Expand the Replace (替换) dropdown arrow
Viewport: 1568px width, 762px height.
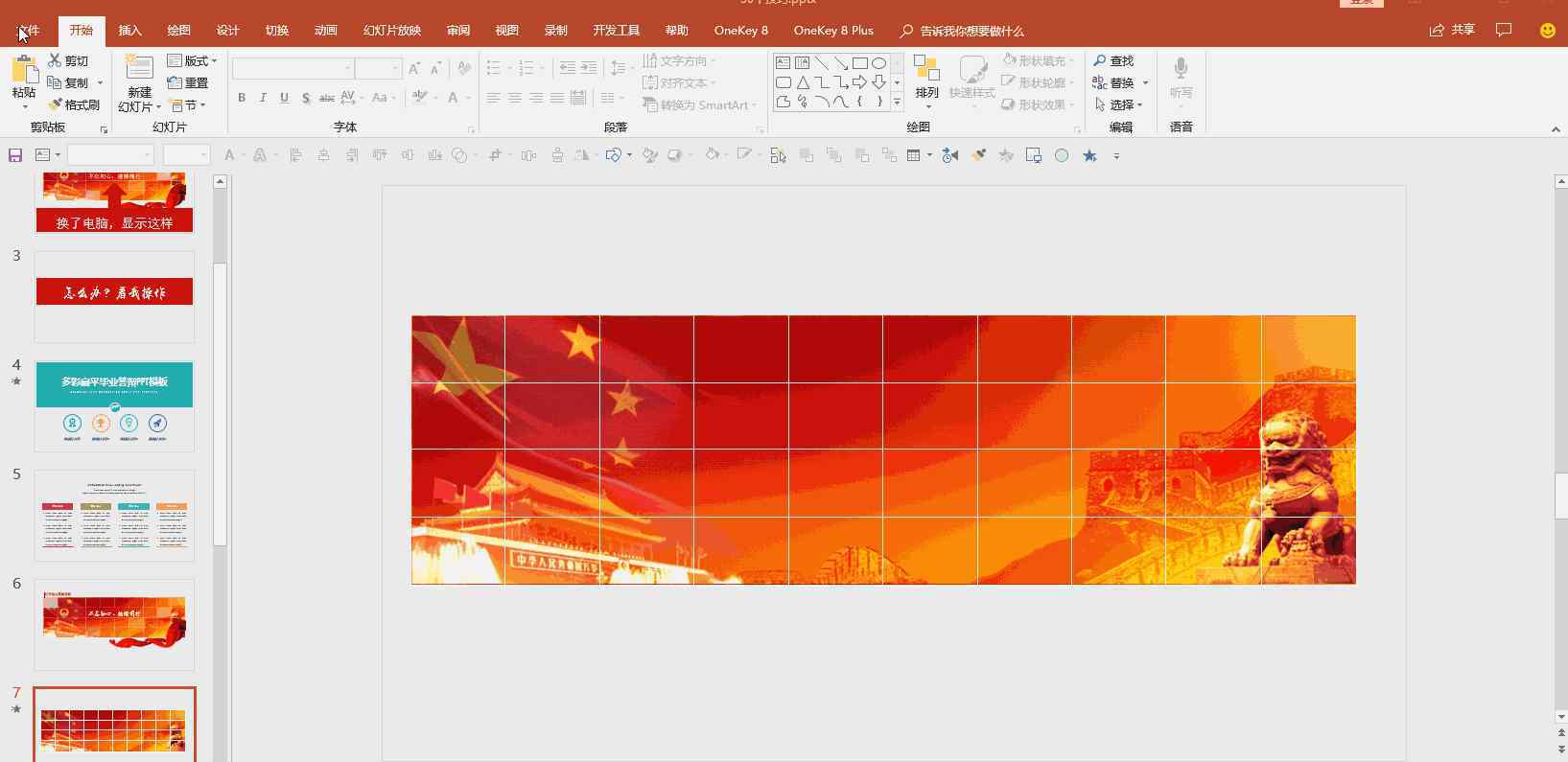click(1145, 83)
